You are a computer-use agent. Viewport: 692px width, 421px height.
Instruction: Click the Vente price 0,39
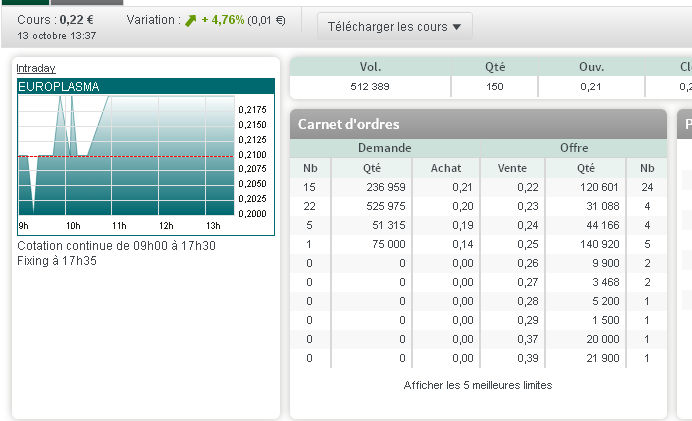click(x=528, y=358)
